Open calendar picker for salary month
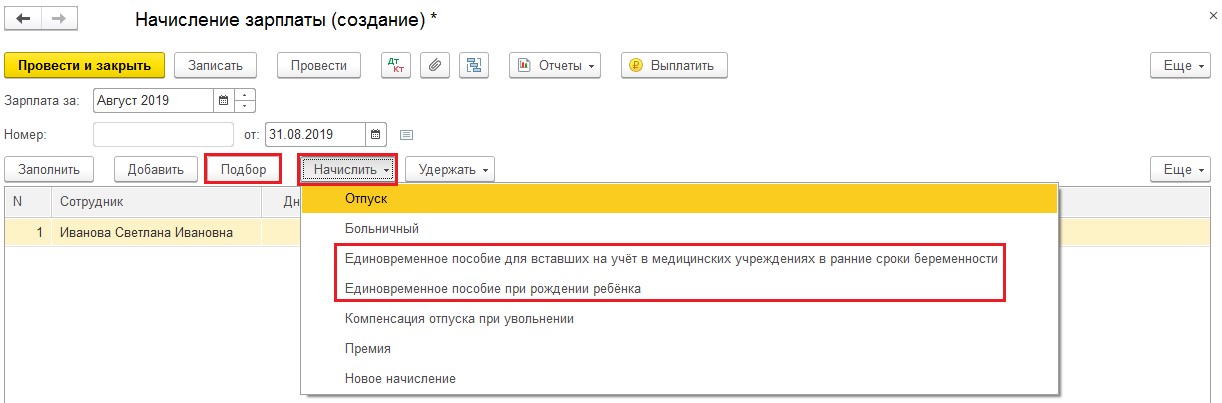1222x403 pixels. point(224,101)
